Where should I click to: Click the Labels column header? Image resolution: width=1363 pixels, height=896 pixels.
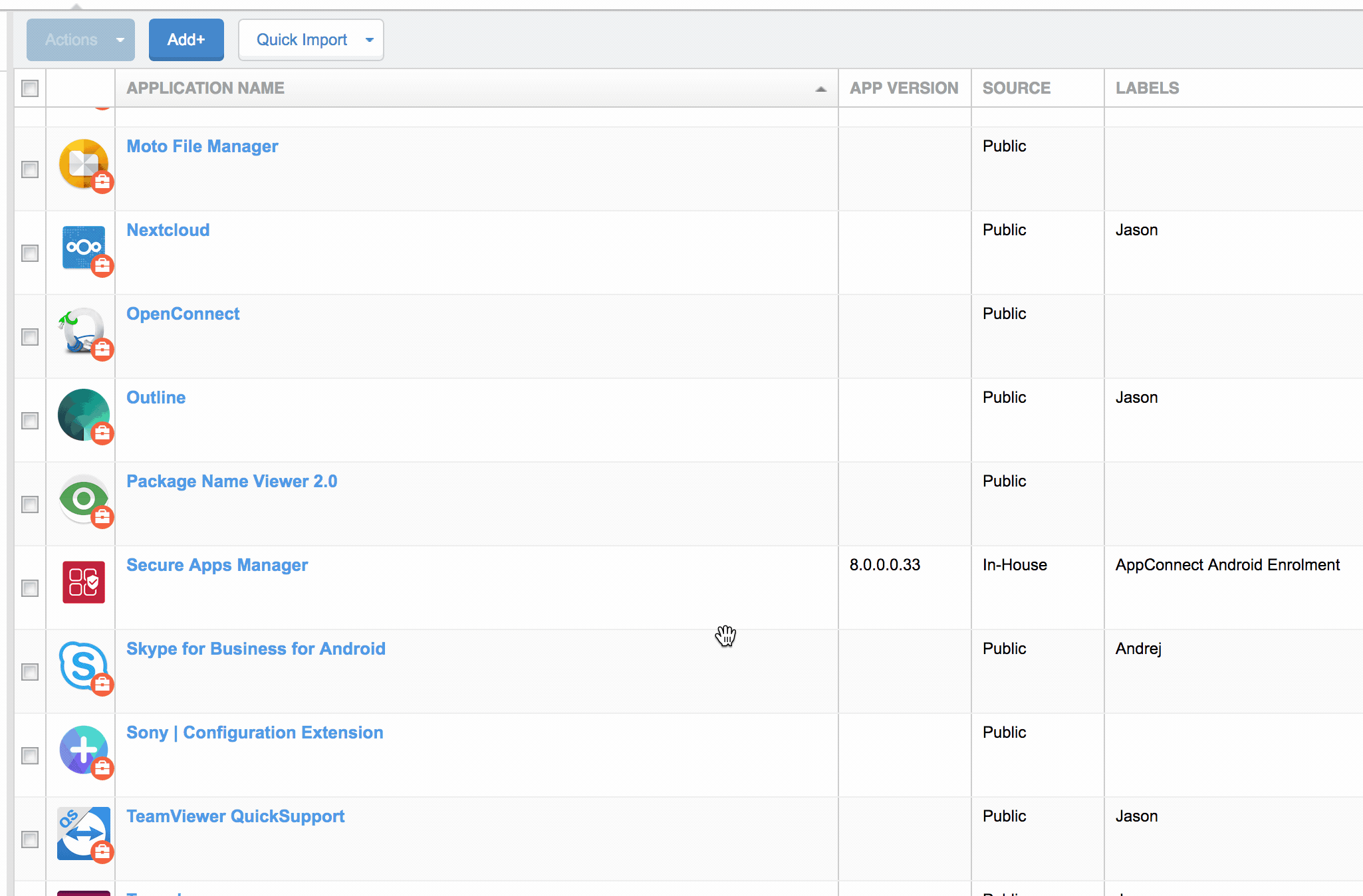[x=1147, y=88]
